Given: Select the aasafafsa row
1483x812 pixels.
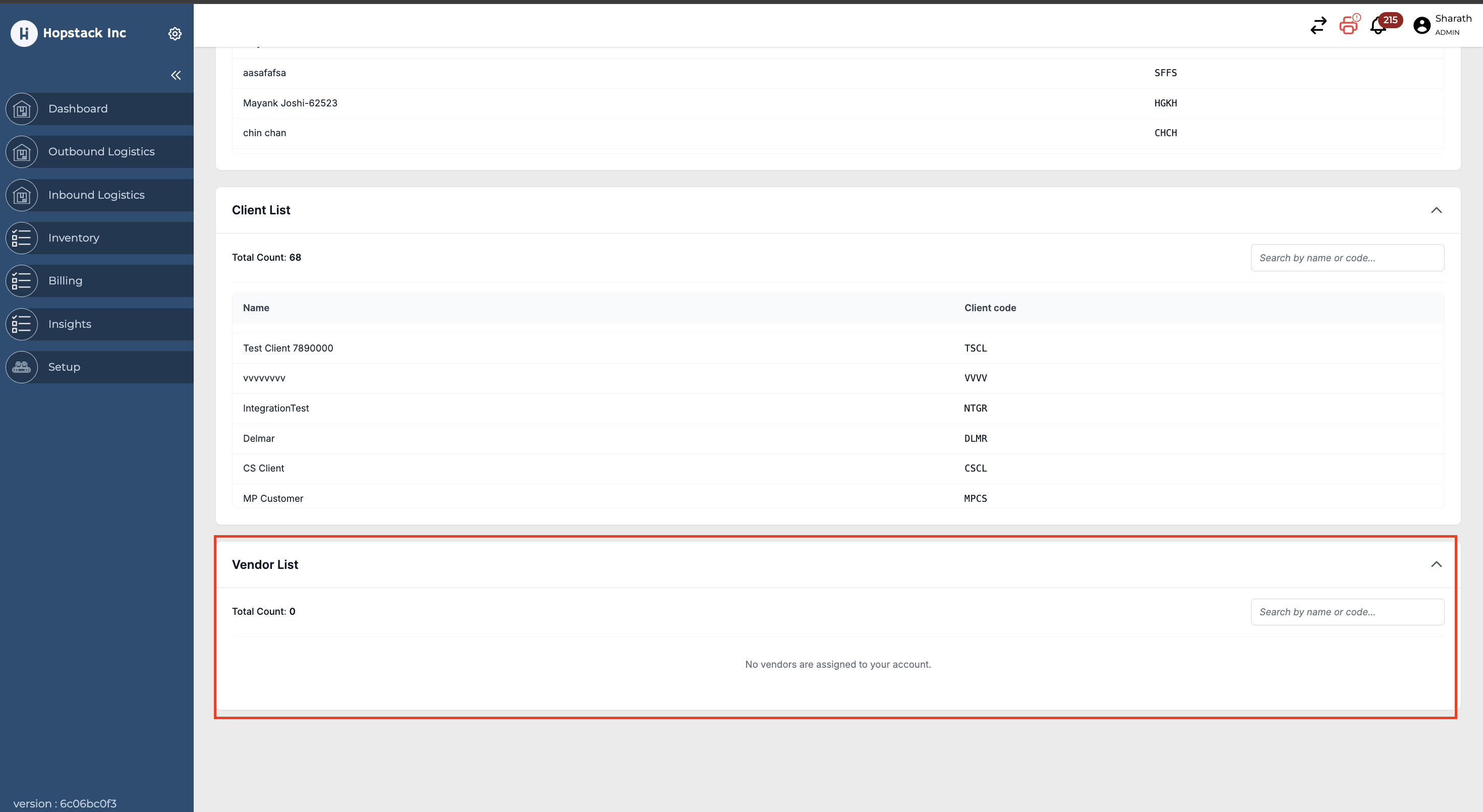Looking at the screenshot, I should pos(838,73).
